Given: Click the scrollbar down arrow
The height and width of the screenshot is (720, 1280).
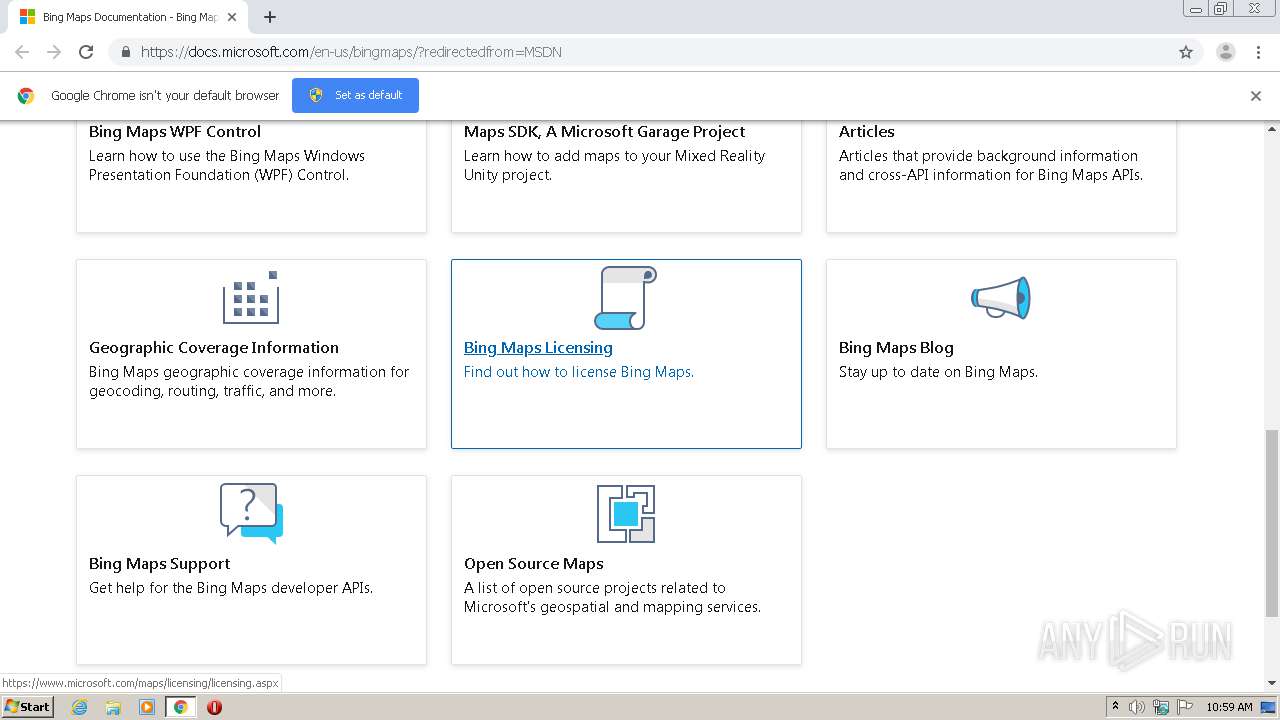Looking at the screenshot, I should coord(1272,683).
